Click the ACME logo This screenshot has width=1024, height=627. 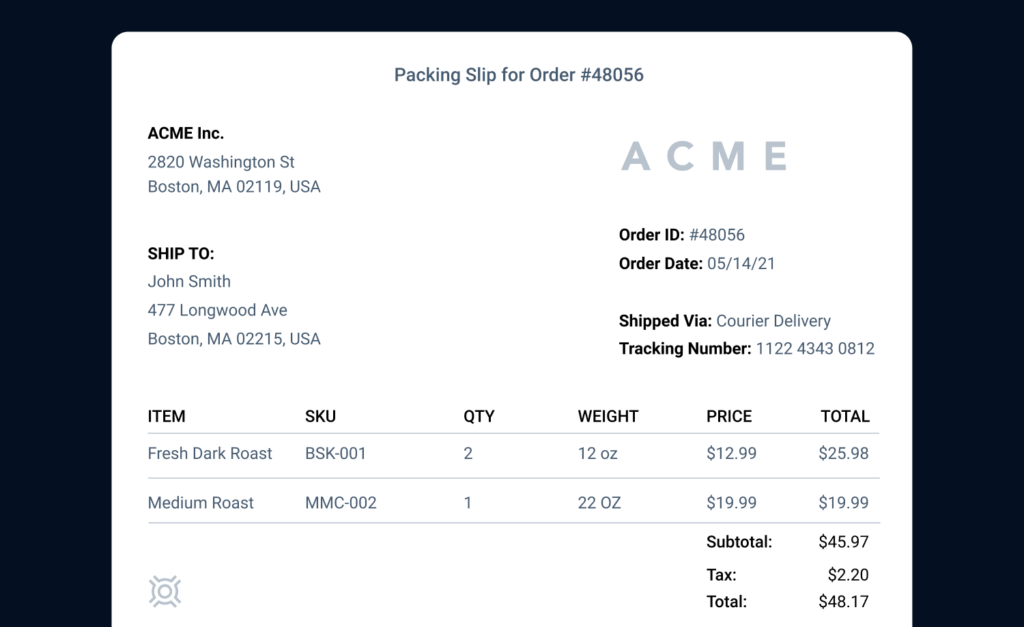(704, 156)
